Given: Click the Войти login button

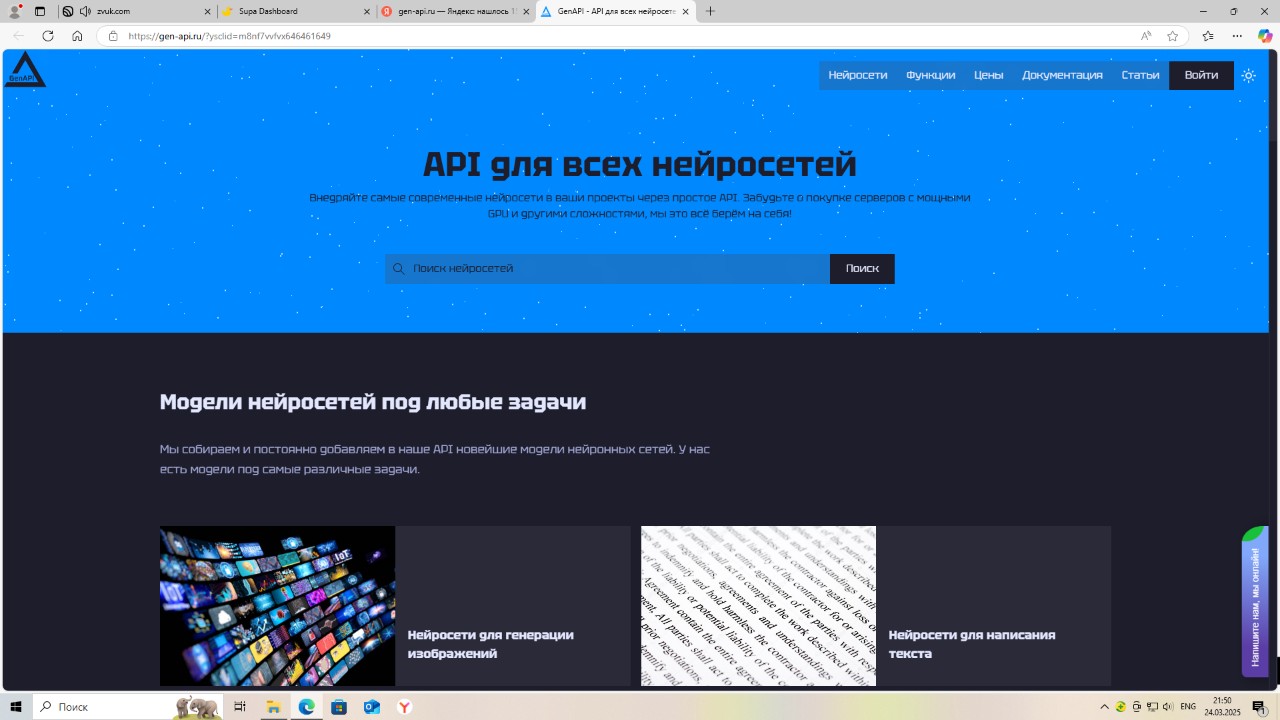Looking at the screenshot, I should (x=1201, y=75).
